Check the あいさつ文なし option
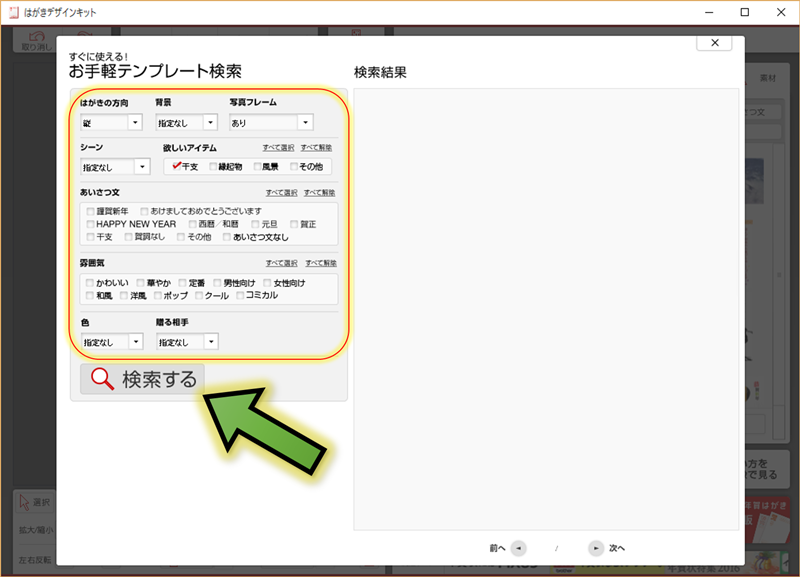 (227, 237)
